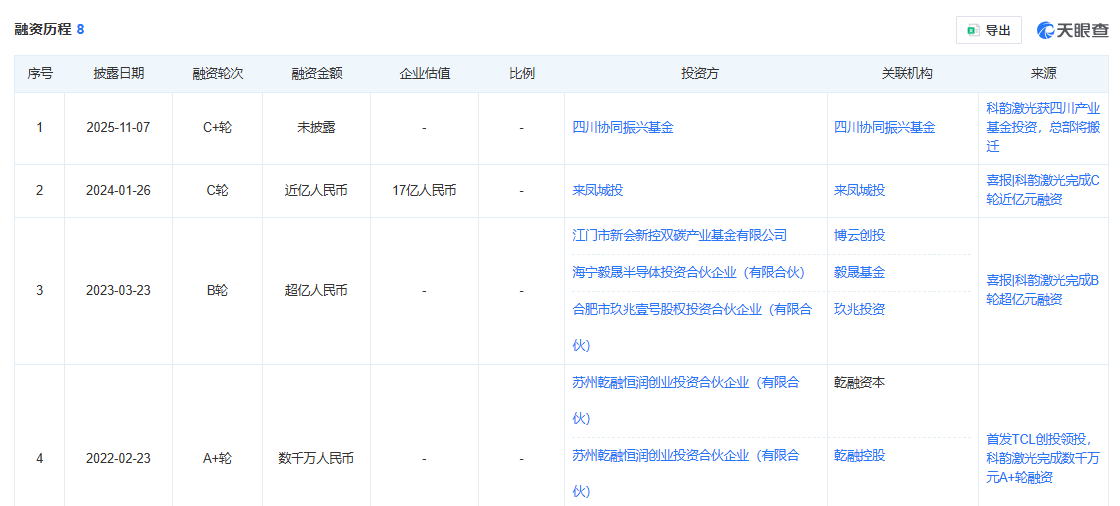Select the 17亿人民币 valuation cell
This screenshot has width=1120, height=506.
click(x=425, y=191)
